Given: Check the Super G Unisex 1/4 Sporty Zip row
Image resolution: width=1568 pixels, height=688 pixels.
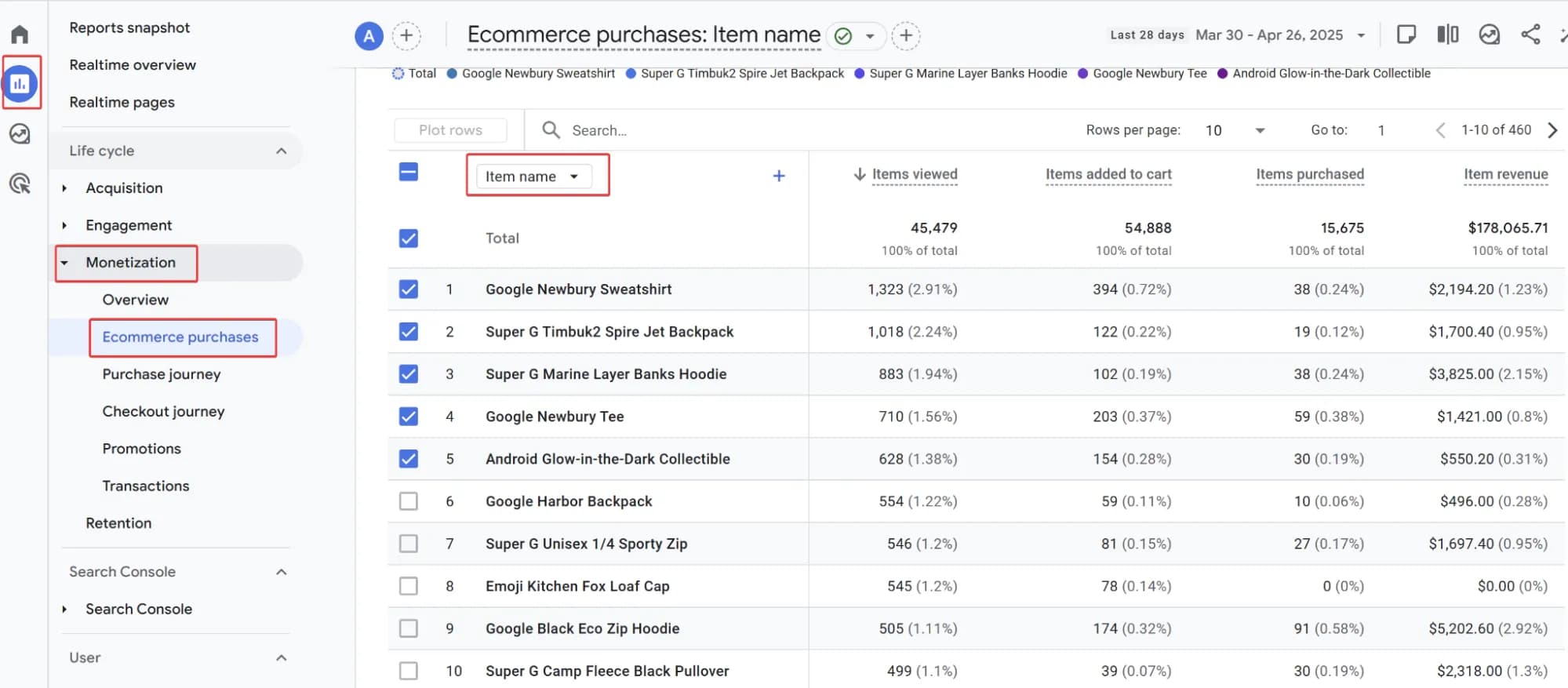Looking at the screenshot, I should [409, 543].
